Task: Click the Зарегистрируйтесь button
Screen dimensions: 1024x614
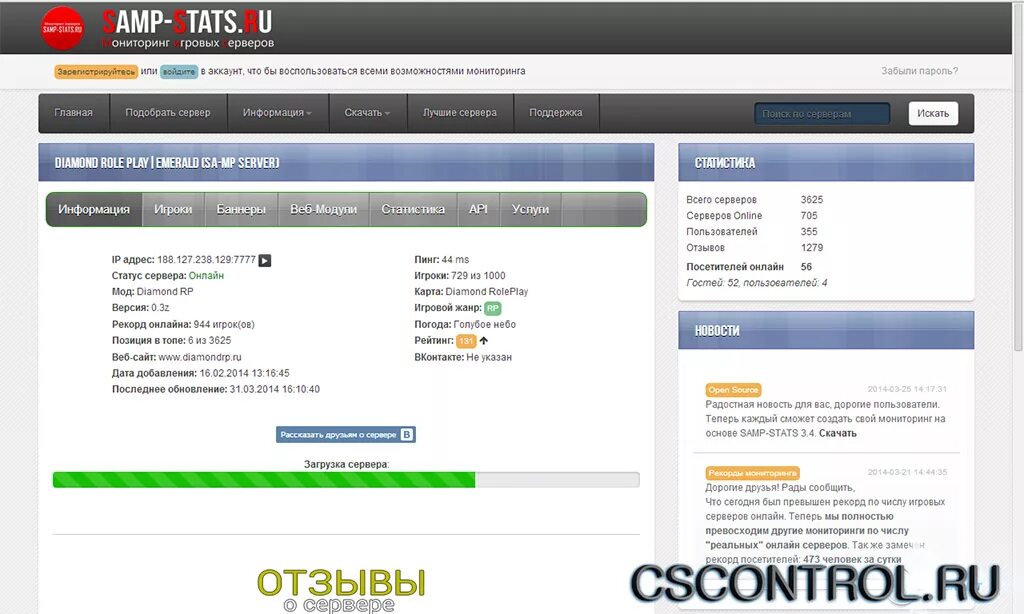Action: click(96, 72)
